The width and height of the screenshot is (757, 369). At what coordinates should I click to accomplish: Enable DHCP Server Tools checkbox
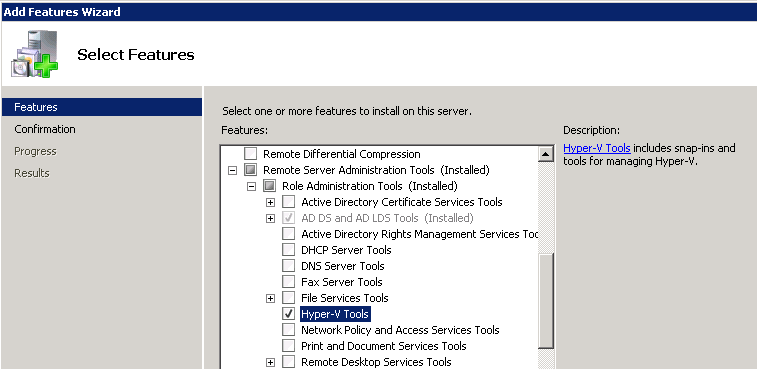[288, 250]
